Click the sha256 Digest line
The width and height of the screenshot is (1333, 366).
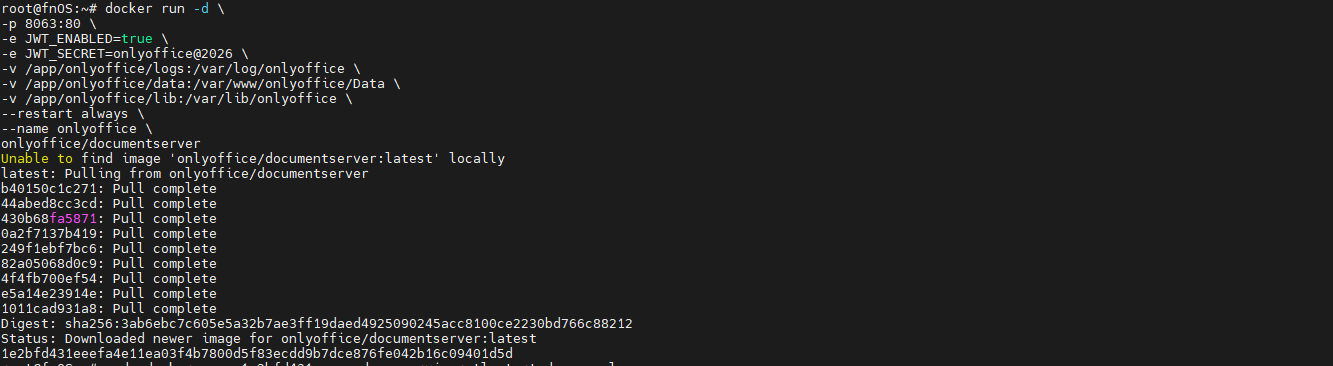coord(316,323)
